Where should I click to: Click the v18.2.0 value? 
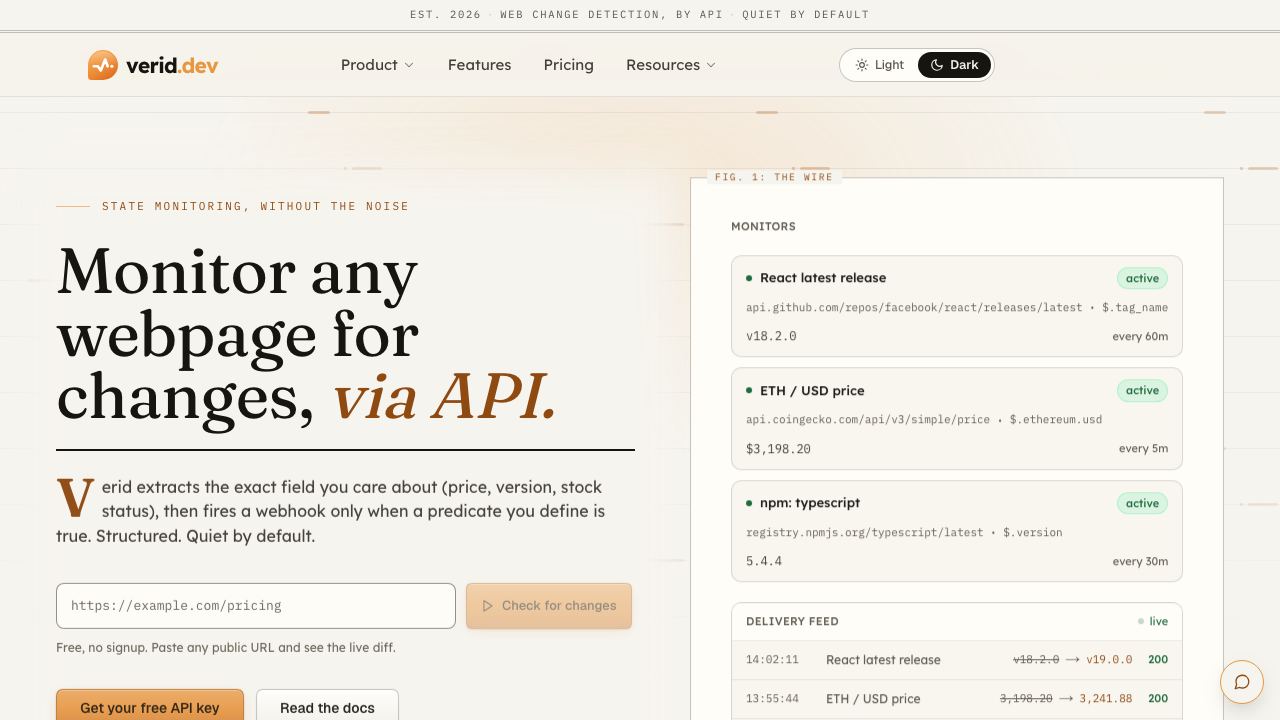click(x=771, y=336)
